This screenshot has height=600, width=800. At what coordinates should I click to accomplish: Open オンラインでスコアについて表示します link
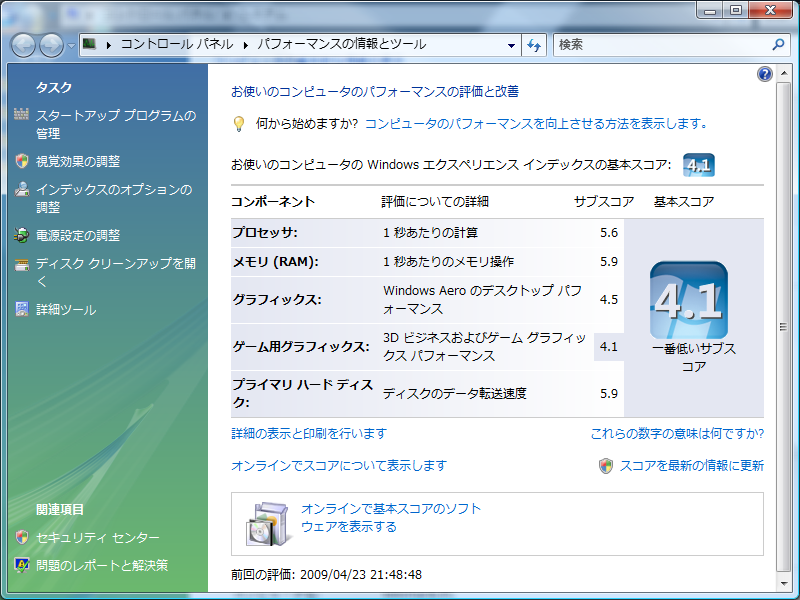[x=339, y=465]
